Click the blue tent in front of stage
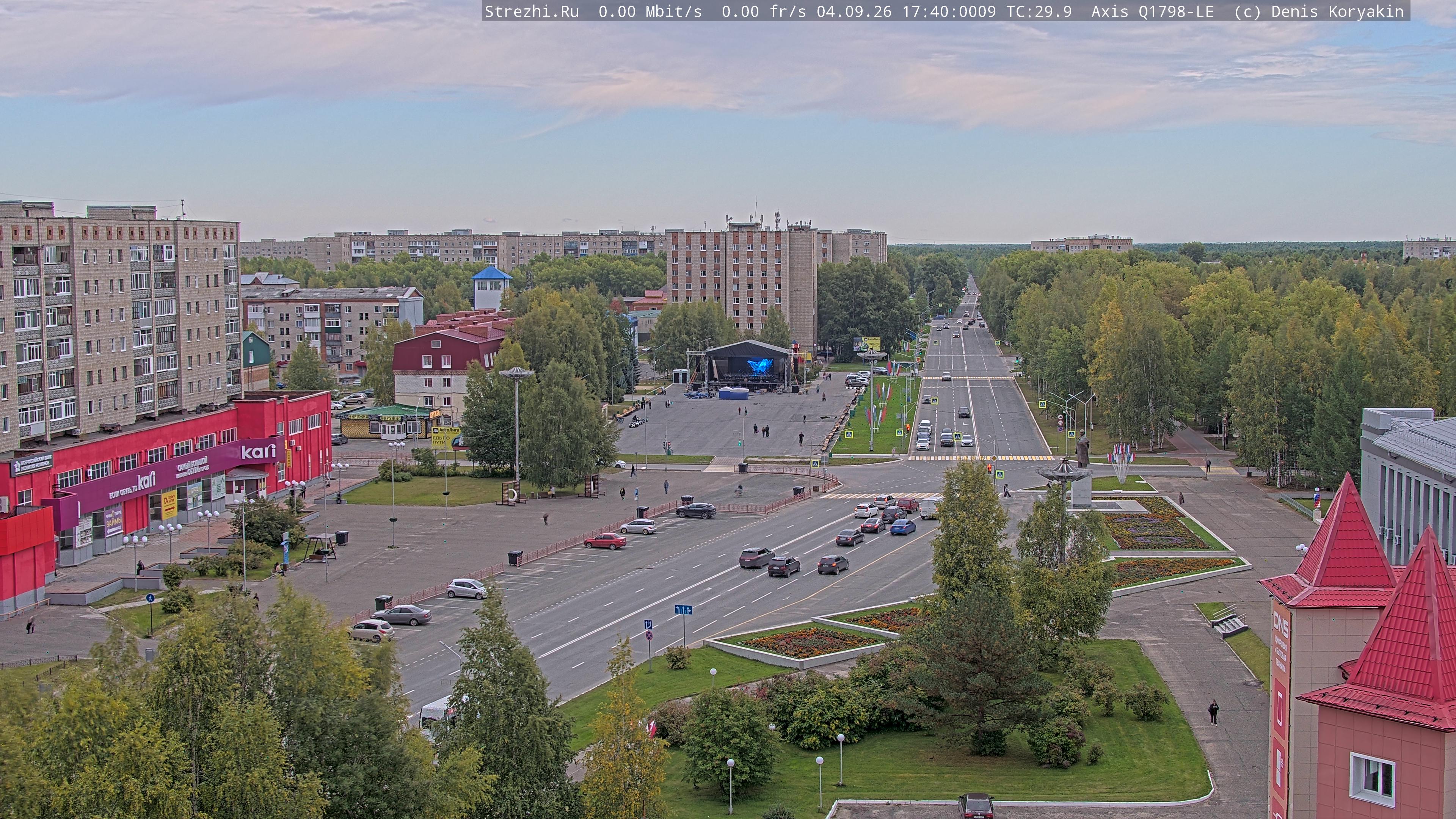 pos(734,393)
